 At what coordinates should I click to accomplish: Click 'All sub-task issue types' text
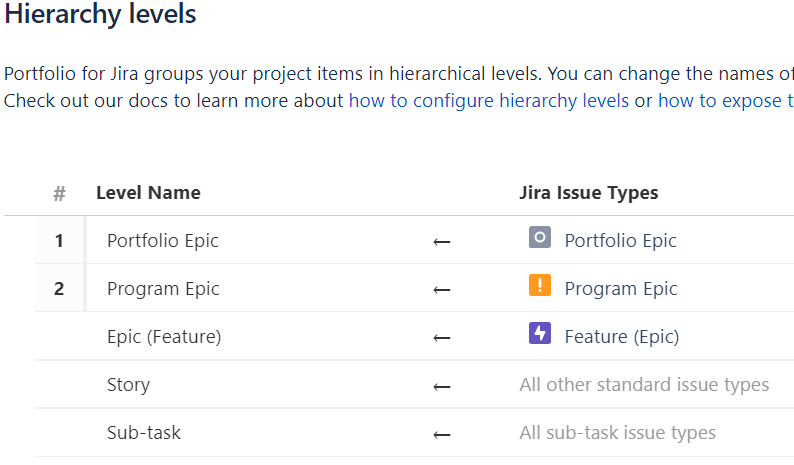[617, 433]
